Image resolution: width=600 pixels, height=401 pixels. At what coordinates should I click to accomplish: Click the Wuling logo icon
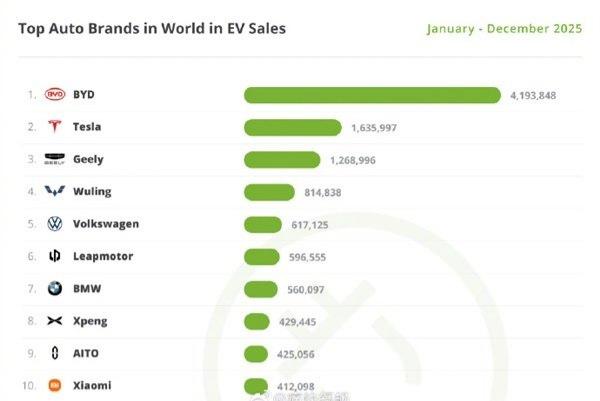click(x=55, y=191)
